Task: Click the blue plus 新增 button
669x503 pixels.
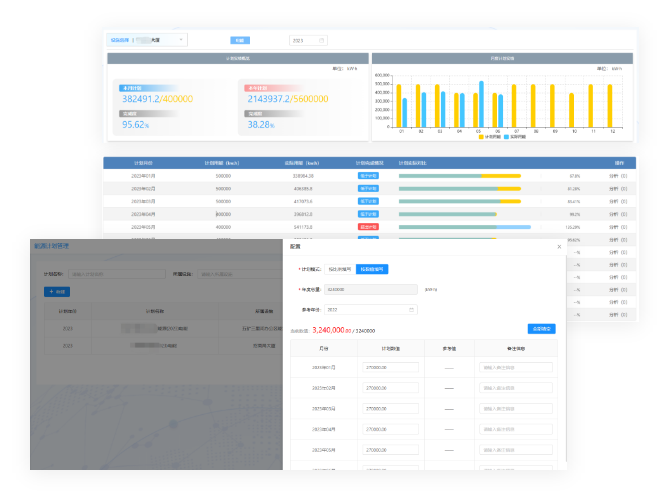Action: point(56,292)
